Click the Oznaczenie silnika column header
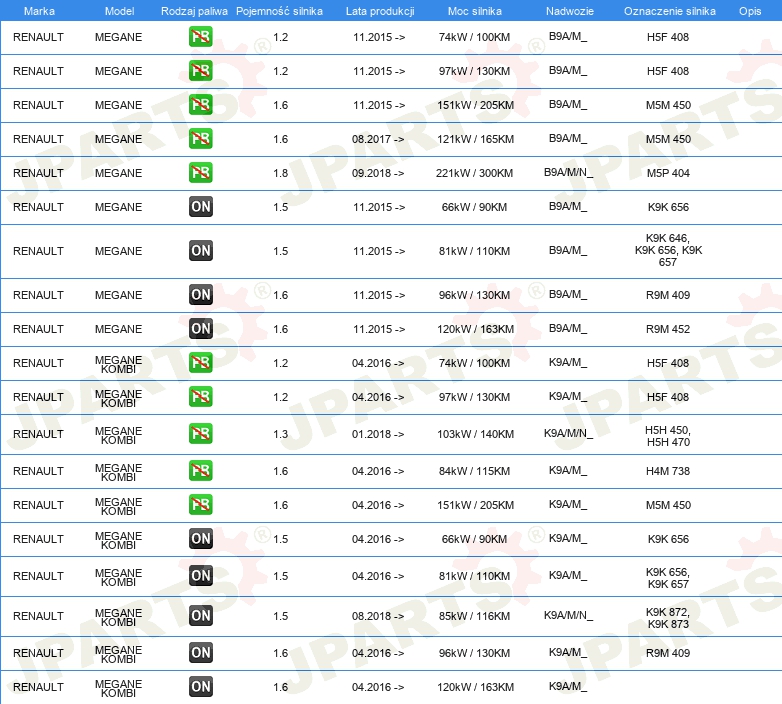The height and width of the screenshot is (704, 782). click(669, 11)
